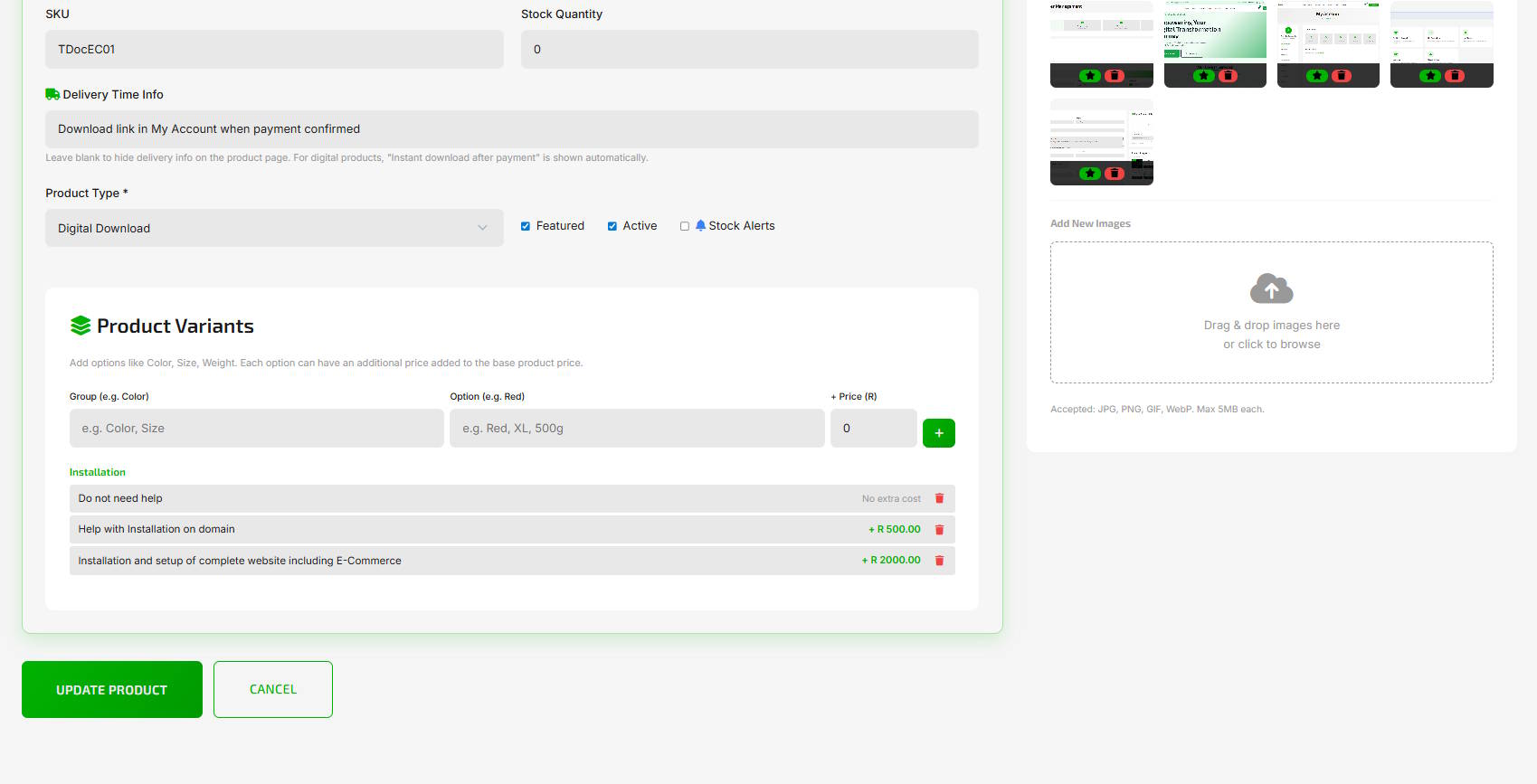The width and height of the screenshot is (1537, 784).
Task: Star the fifth image in second row
Action: coord(1090,174)
